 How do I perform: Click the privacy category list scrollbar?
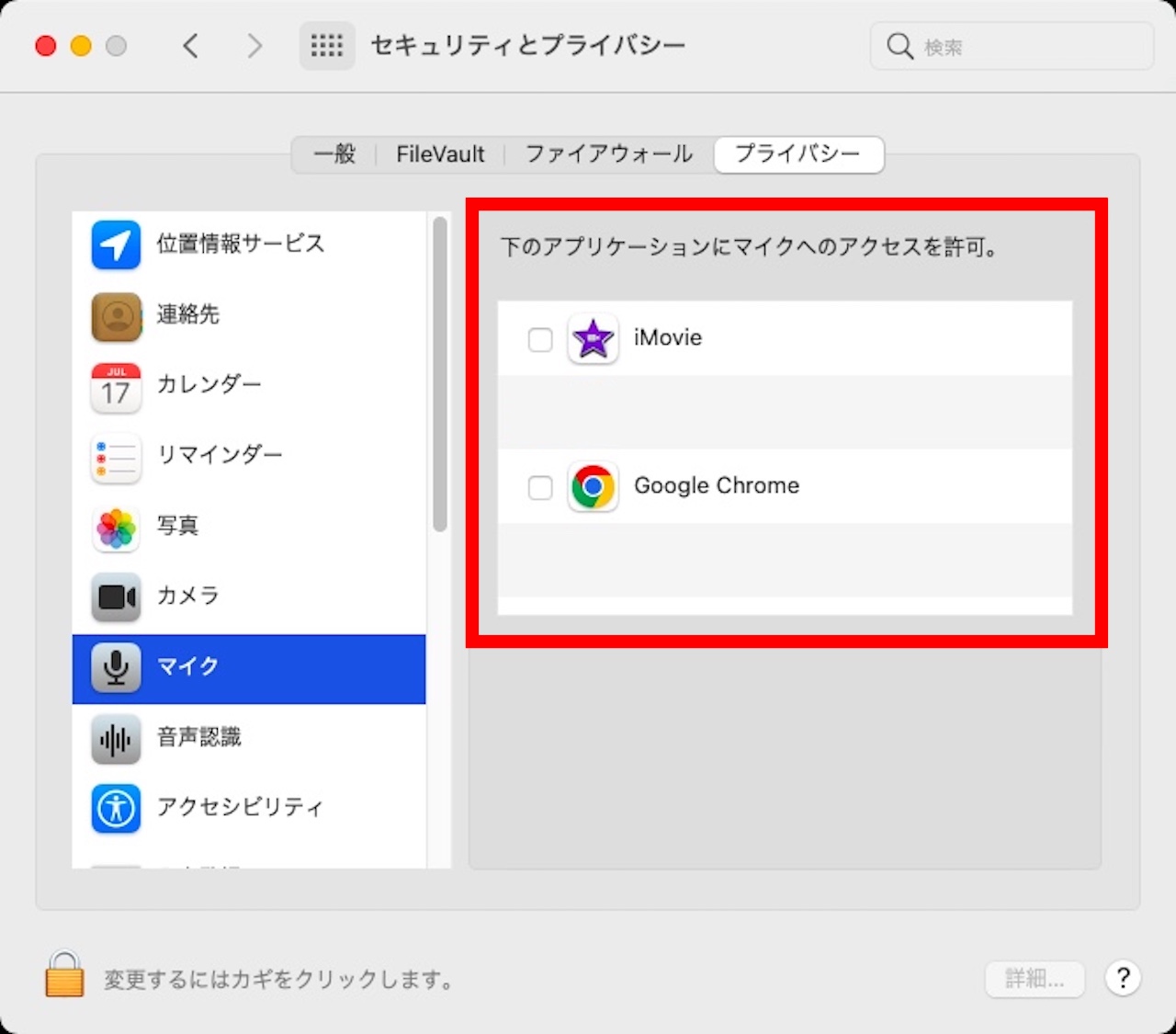coord(440,374)
